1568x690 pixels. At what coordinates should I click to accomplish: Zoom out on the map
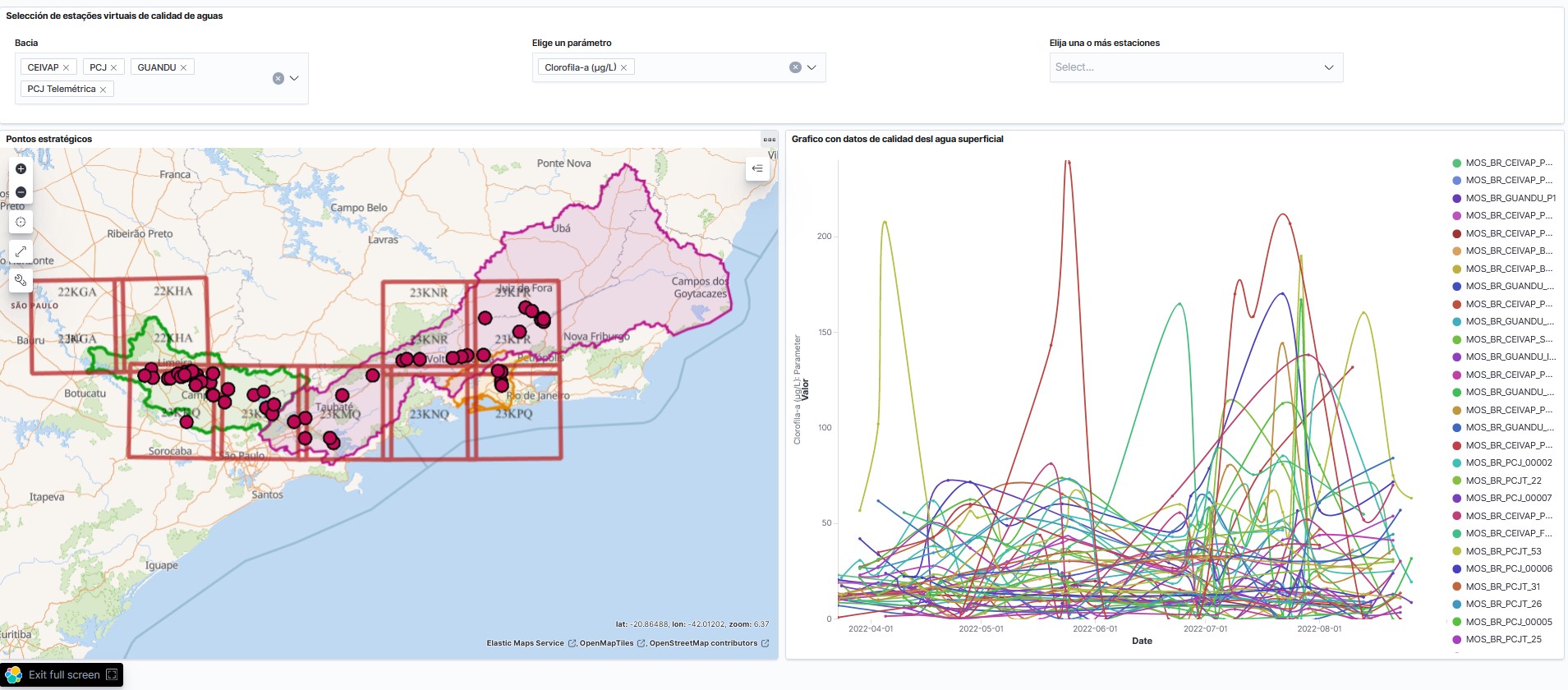pyautogui.click(x=21, y=192)
